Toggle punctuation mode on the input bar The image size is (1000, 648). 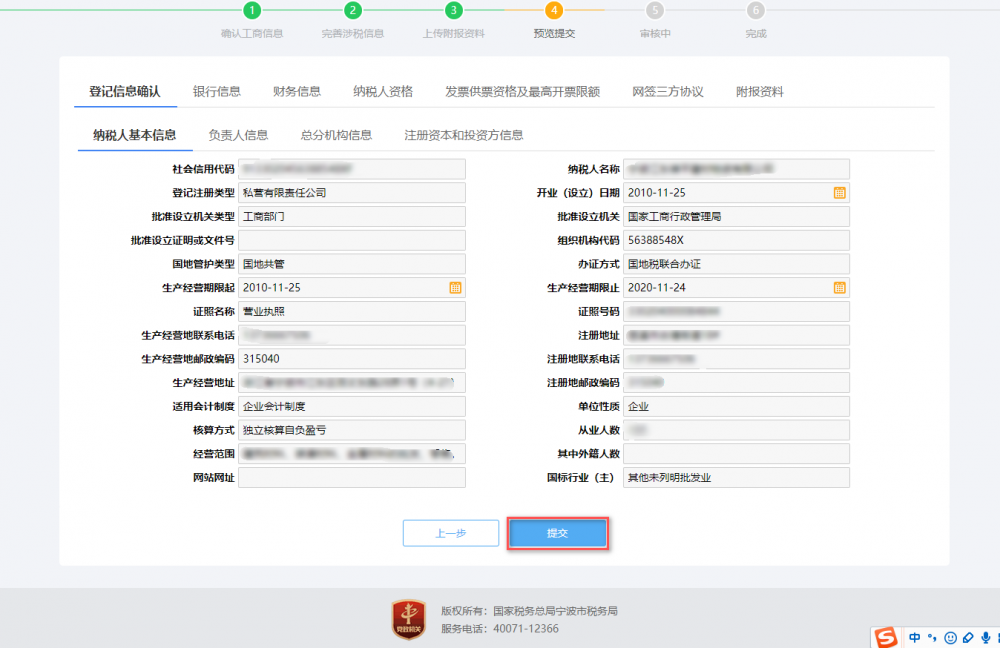[x=931, y=638]
